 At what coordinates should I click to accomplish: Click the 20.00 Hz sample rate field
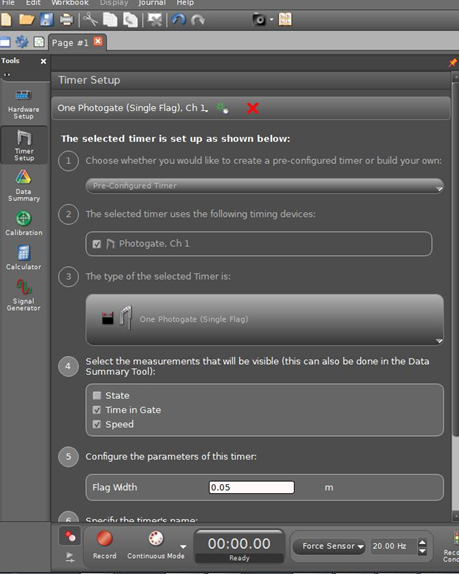point(393,546)
